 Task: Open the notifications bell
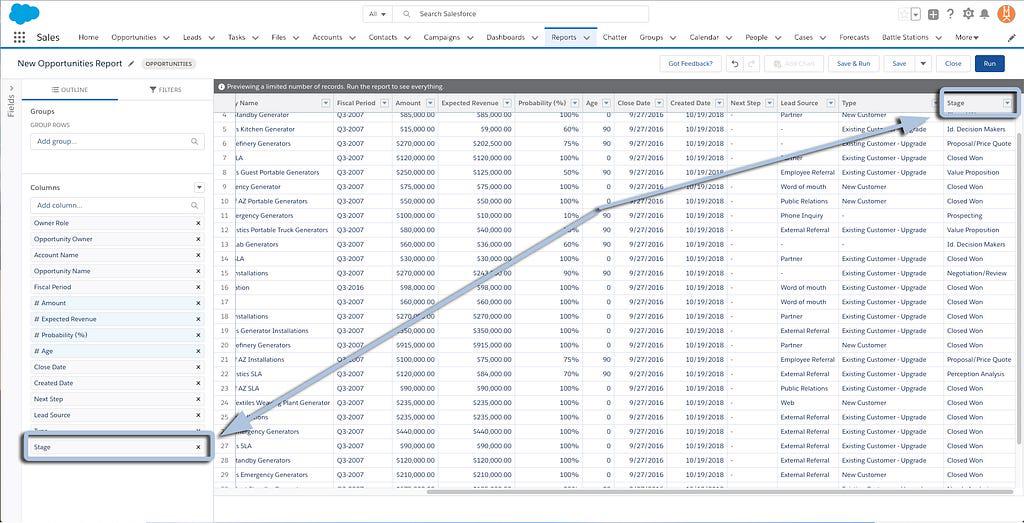pyautogui.click(x=985, y=14)
